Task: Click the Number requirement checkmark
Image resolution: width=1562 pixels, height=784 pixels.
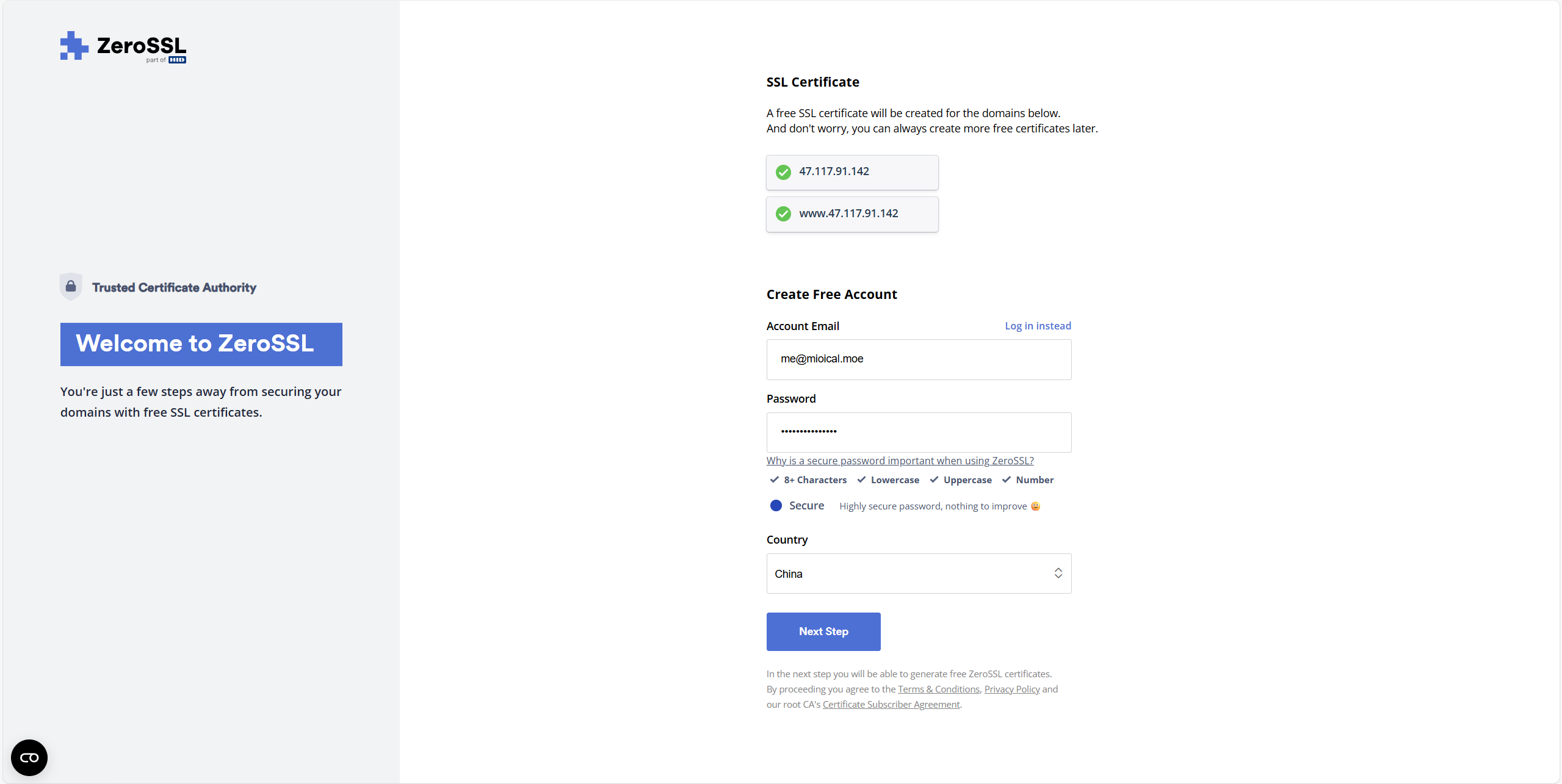Action: click(1006, 480)
